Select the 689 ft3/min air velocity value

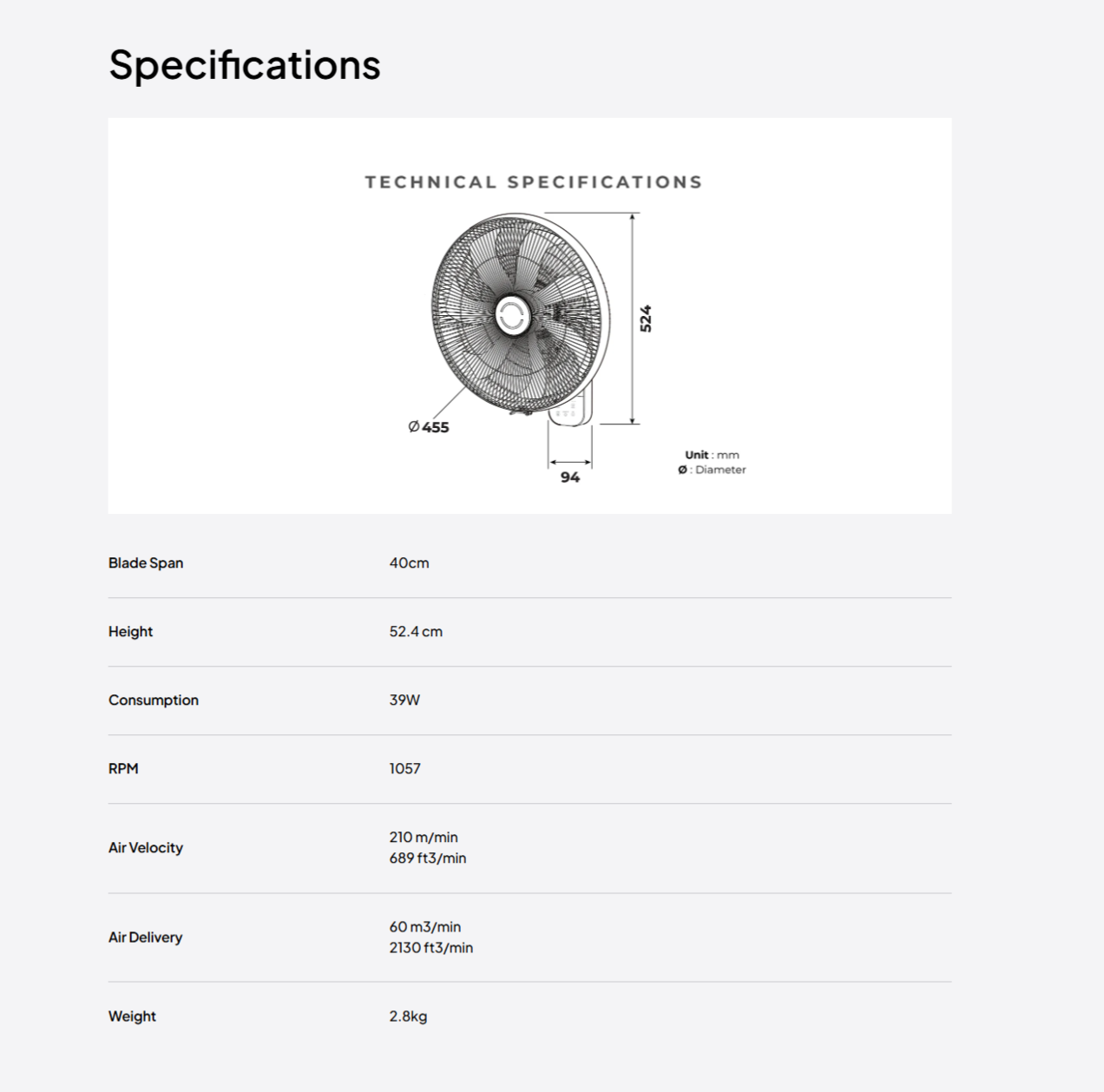click(x=428, y=858)
